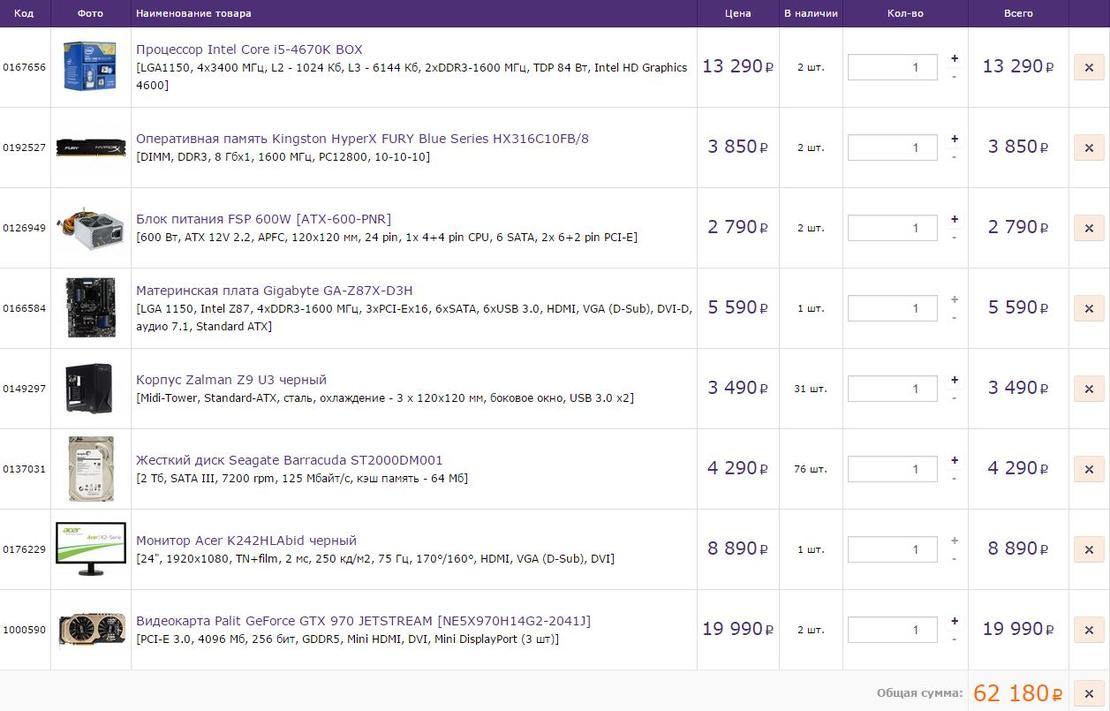Open Корпус Zalman Z9 U3 черный link
This screenshot has width=1110, height=711.
231,380
